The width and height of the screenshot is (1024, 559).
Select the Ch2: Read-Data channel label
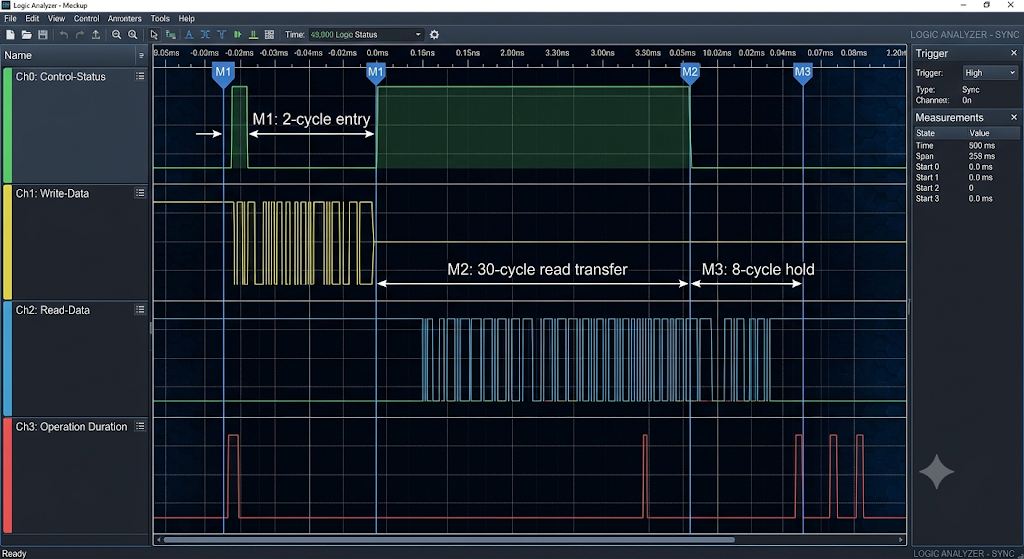click(x=53, y=310)
